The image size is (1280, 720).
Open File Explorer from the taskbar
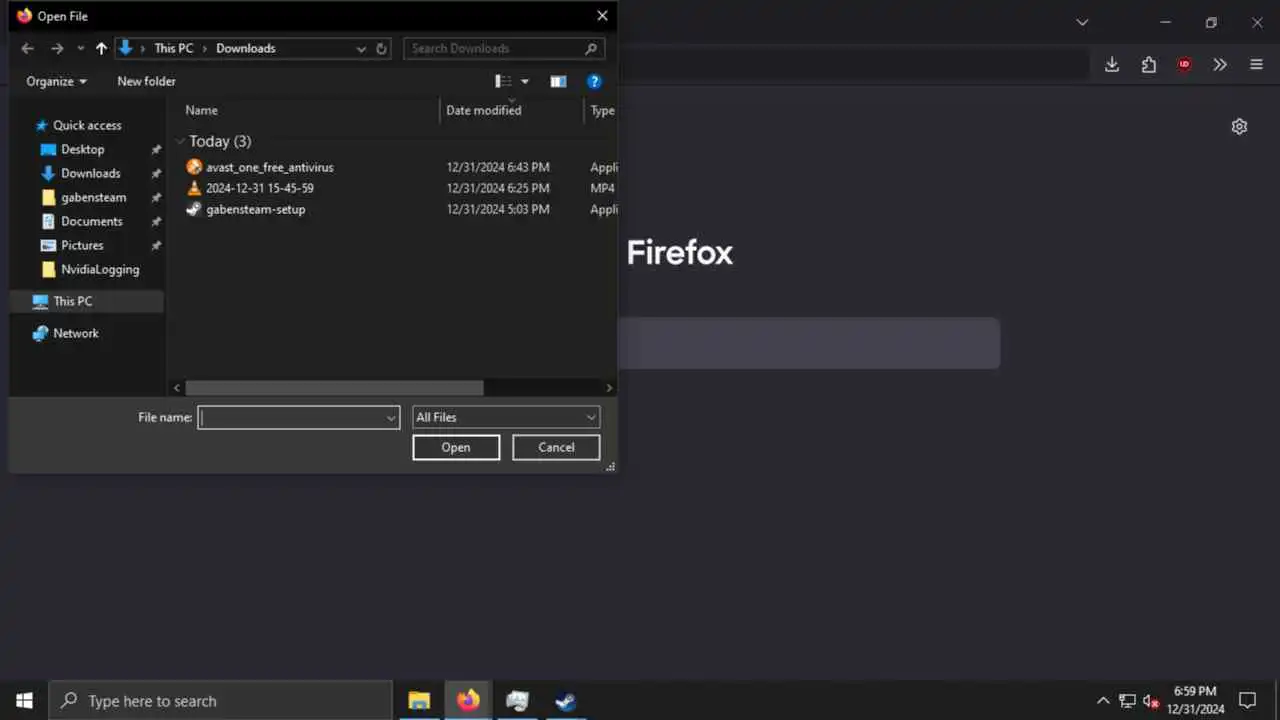pyautogui.click(x=419, y=701)
